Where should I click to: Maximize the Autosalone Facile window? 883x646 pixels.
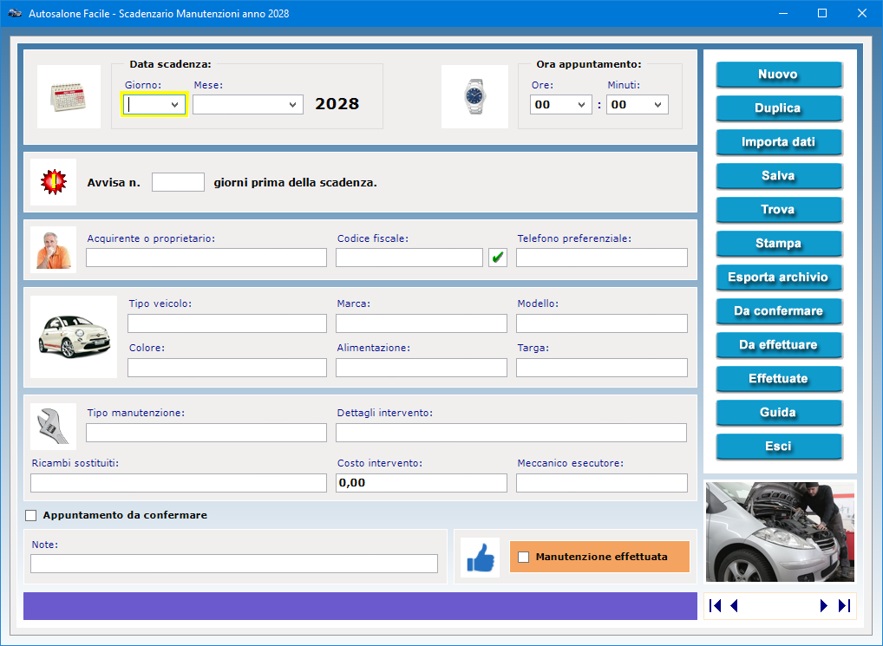click(x=822, y=13)
